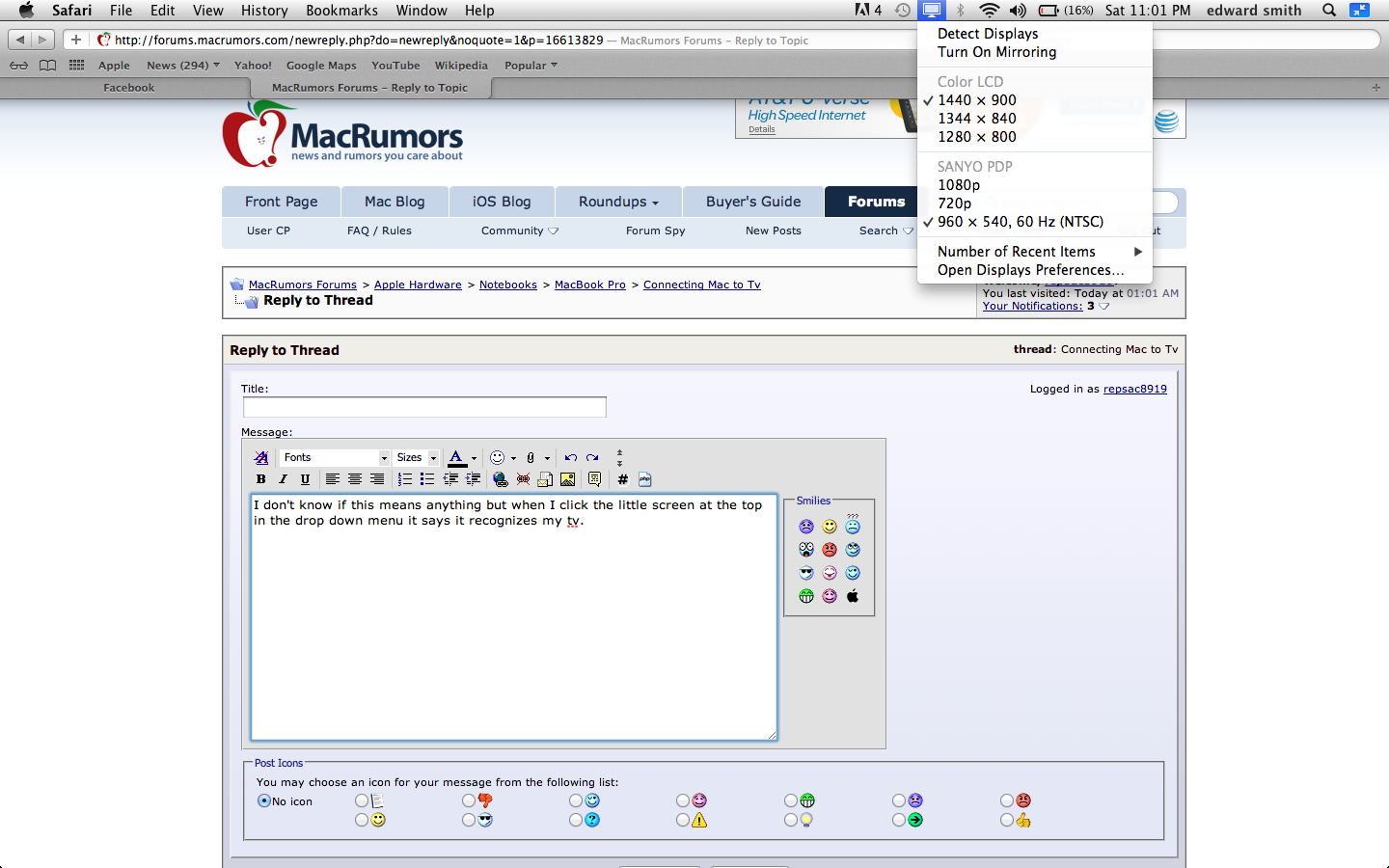Image resolution: width=1389 pixels, height=868 pixels.
Task: Switch to the Facebook tab
Action: (x=128, y=88)
